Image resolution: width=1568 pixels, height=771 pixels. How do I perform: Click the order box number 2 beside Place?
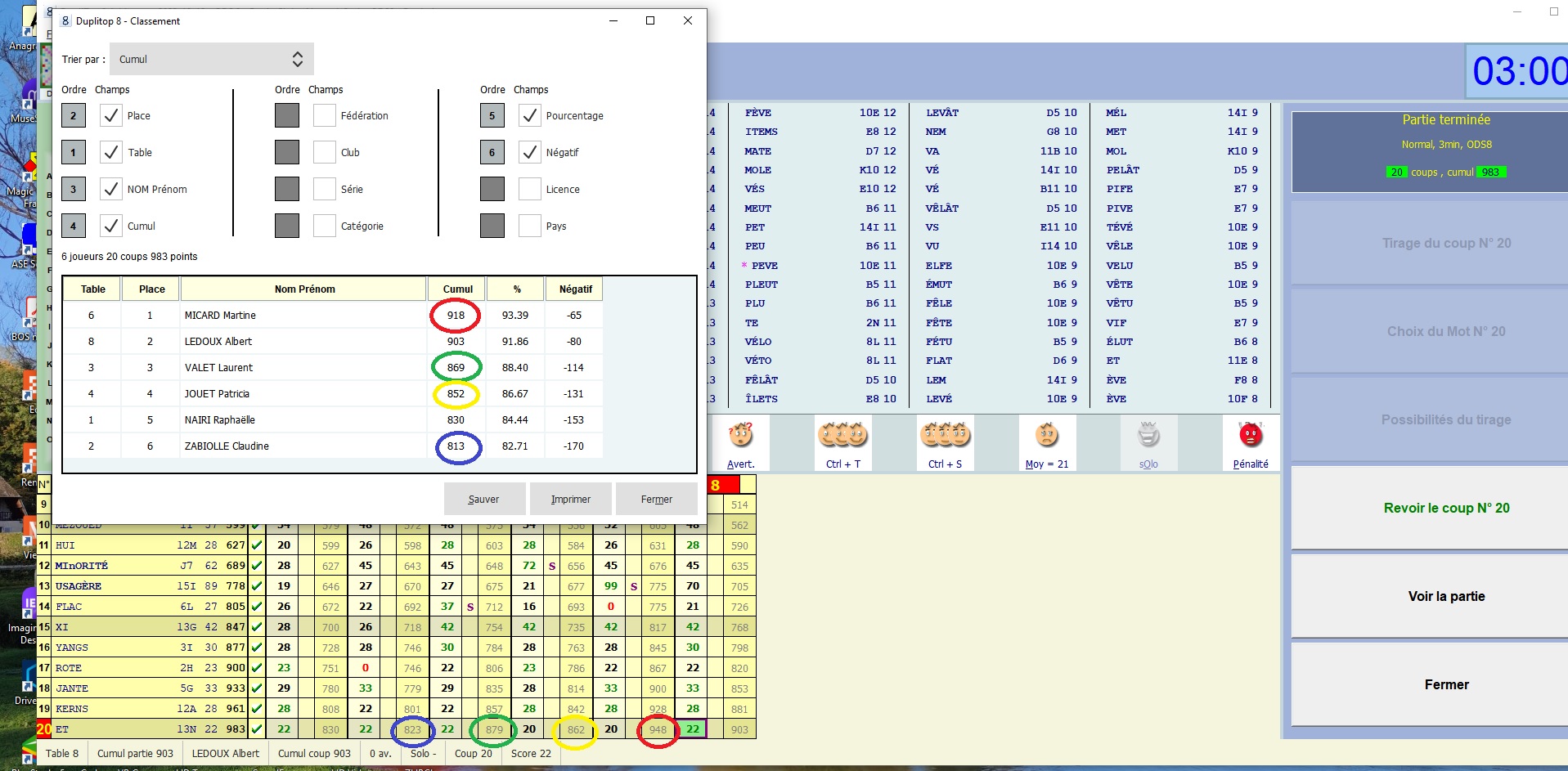click(73, 116)
